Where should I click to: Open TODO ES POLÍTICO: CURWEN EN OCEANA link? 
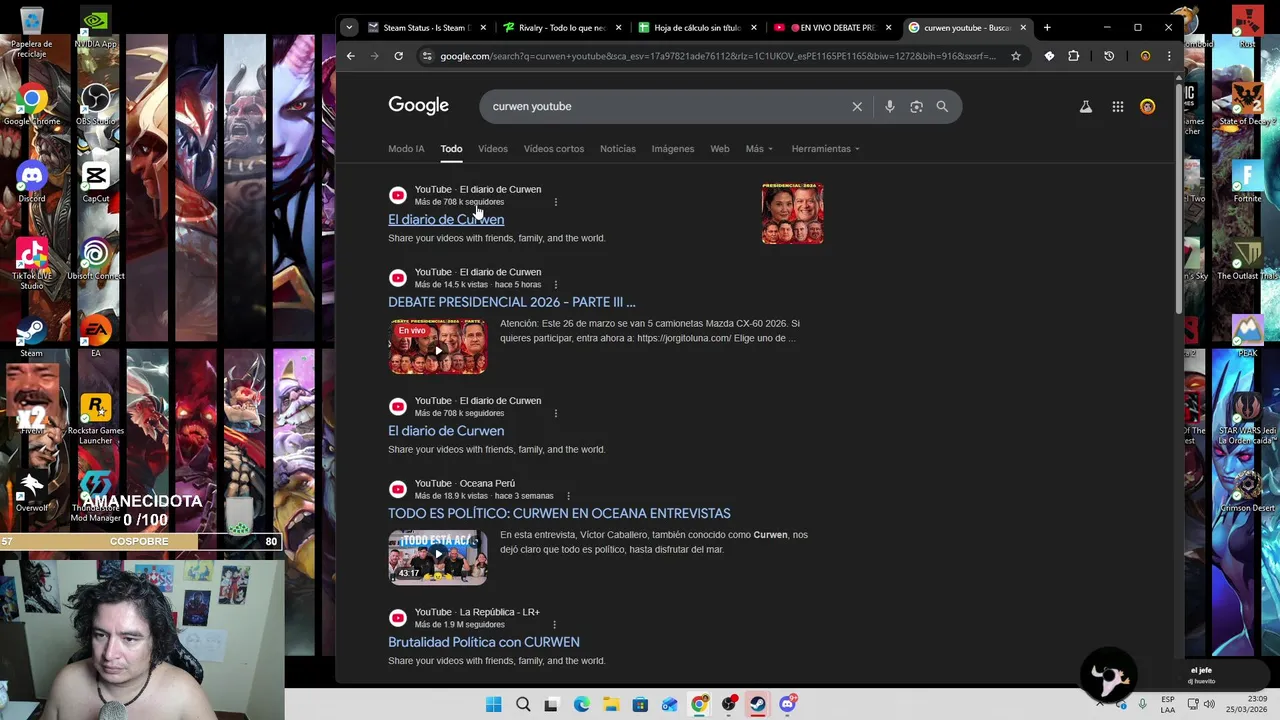click(559, 513)
